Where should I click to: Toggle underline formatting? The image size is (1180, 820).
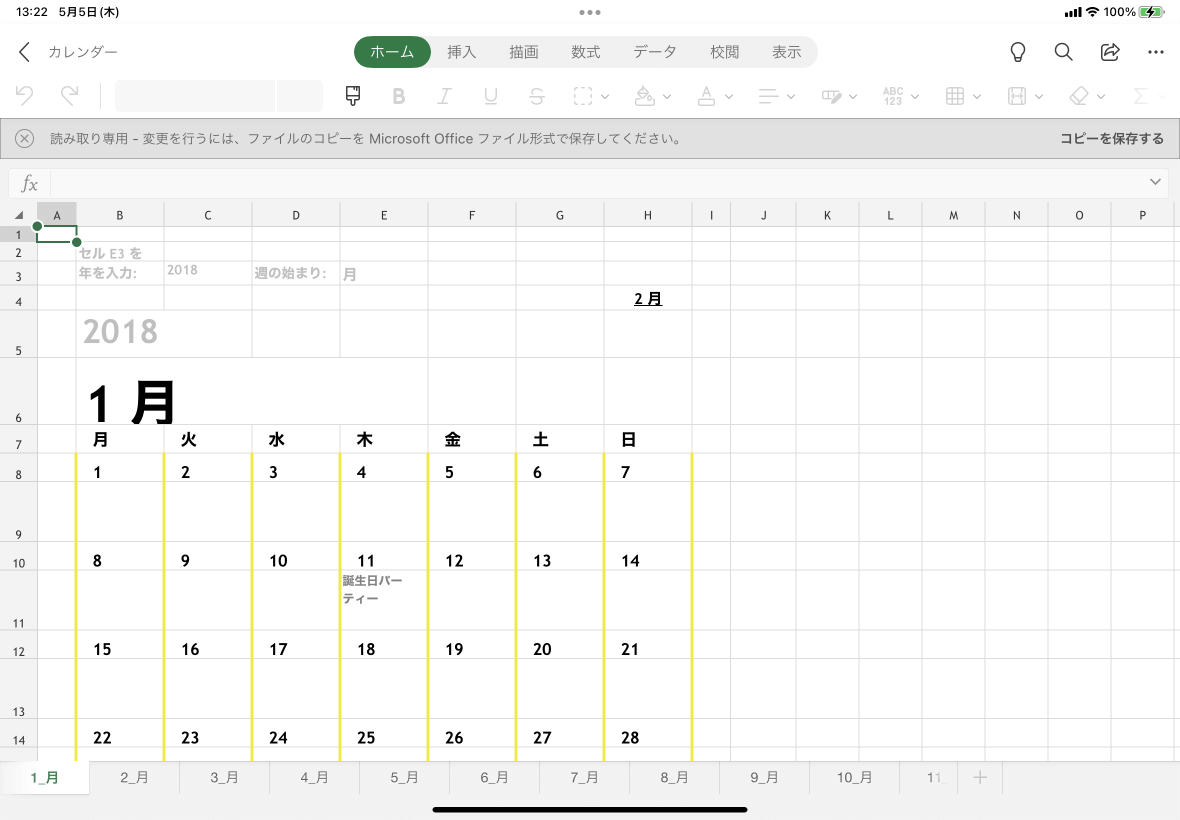pyautogui.click(x=490, y=95)
